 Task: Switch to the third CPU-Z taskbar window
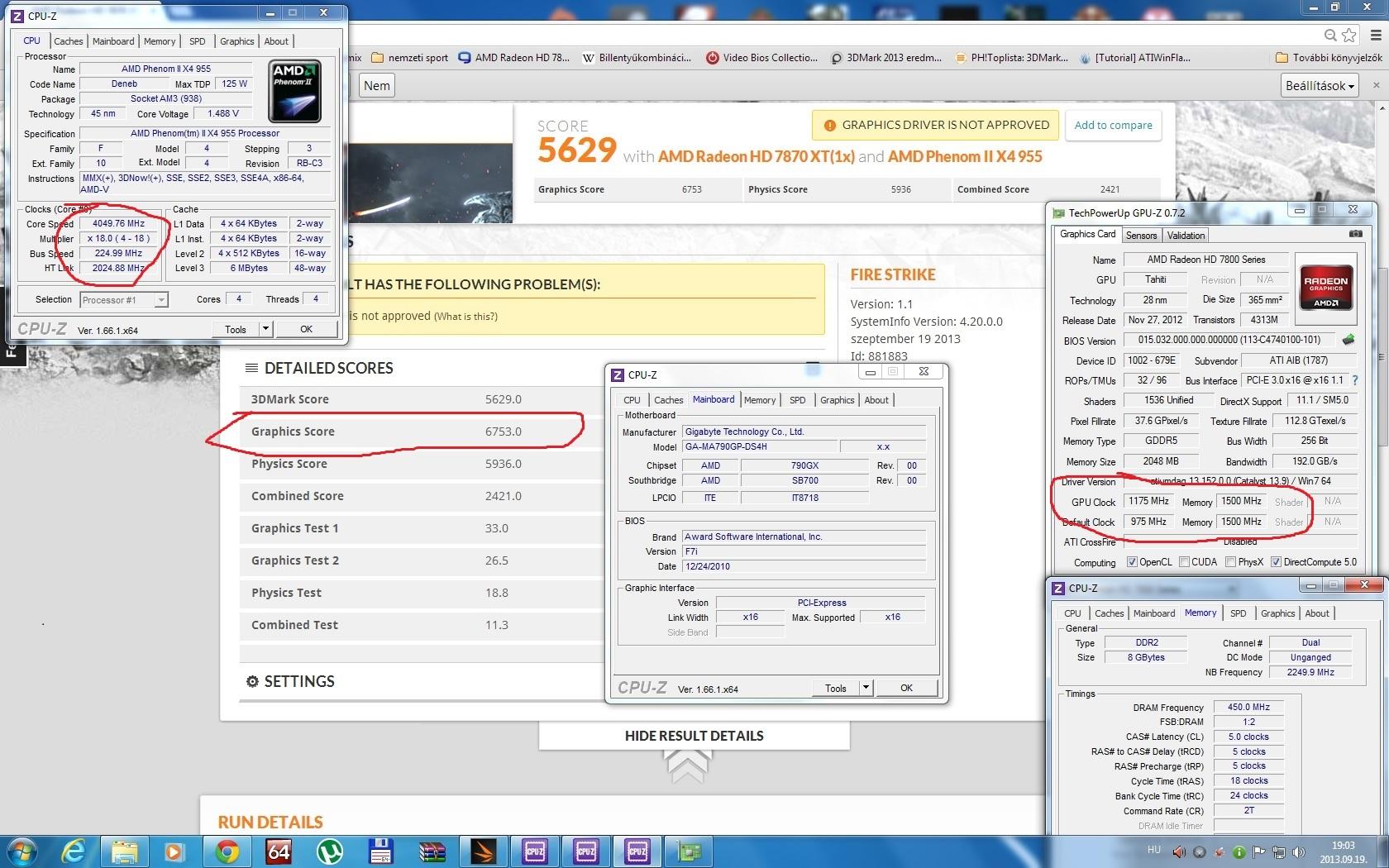(637, 851)
